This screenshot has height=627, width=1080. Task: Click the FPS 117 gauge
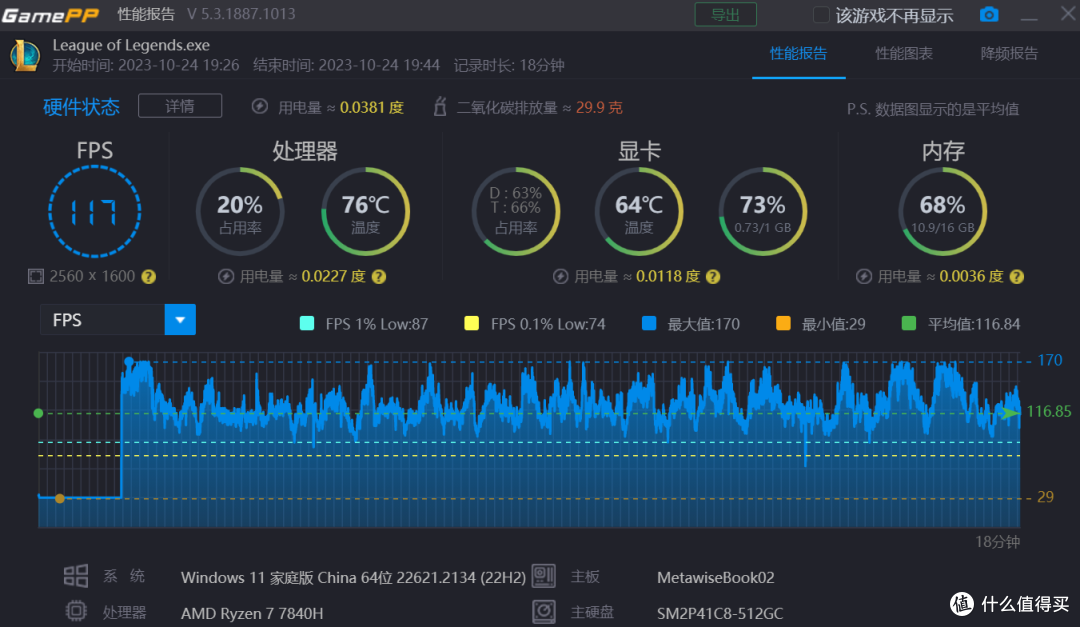[x=95, y=212]
